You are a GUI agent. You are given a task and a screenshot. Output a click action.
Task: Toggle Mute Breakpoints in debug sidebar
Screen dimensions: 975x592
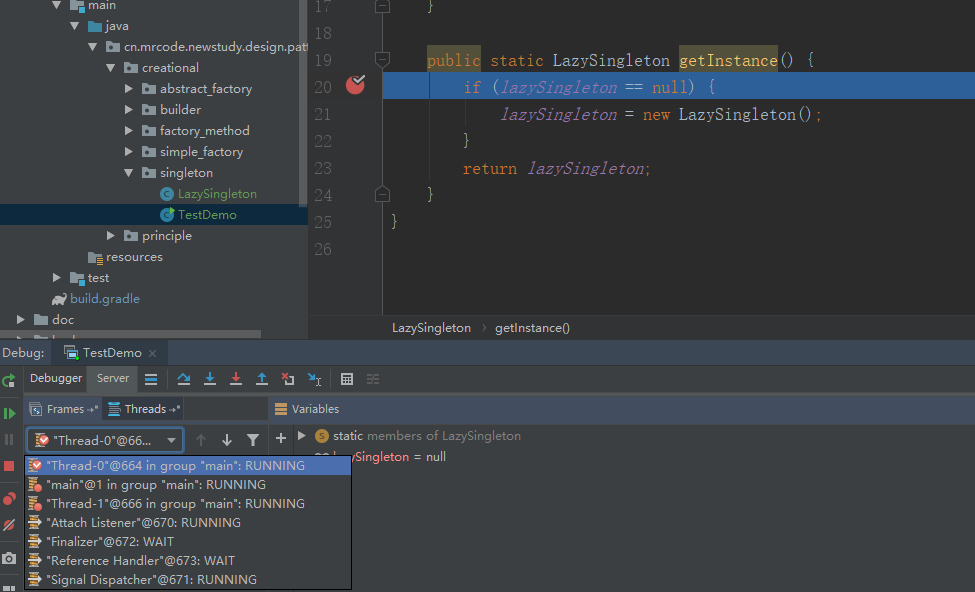pos(9,524)
